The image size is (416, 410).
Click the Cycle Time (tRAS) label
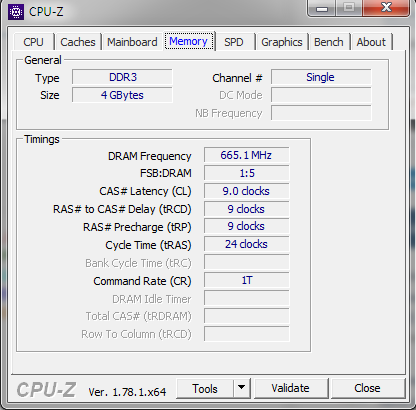pos(148,245)
